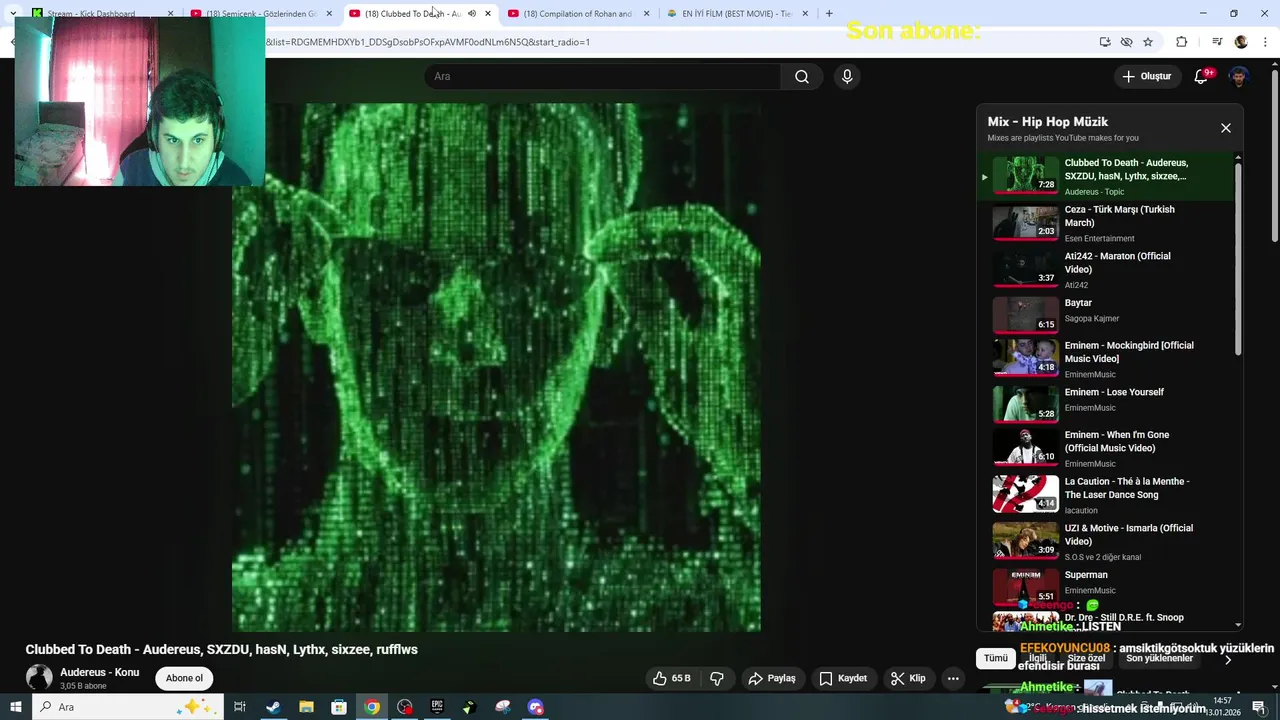Play Eminem - Mockingbird from playlist

[1105, 359]
